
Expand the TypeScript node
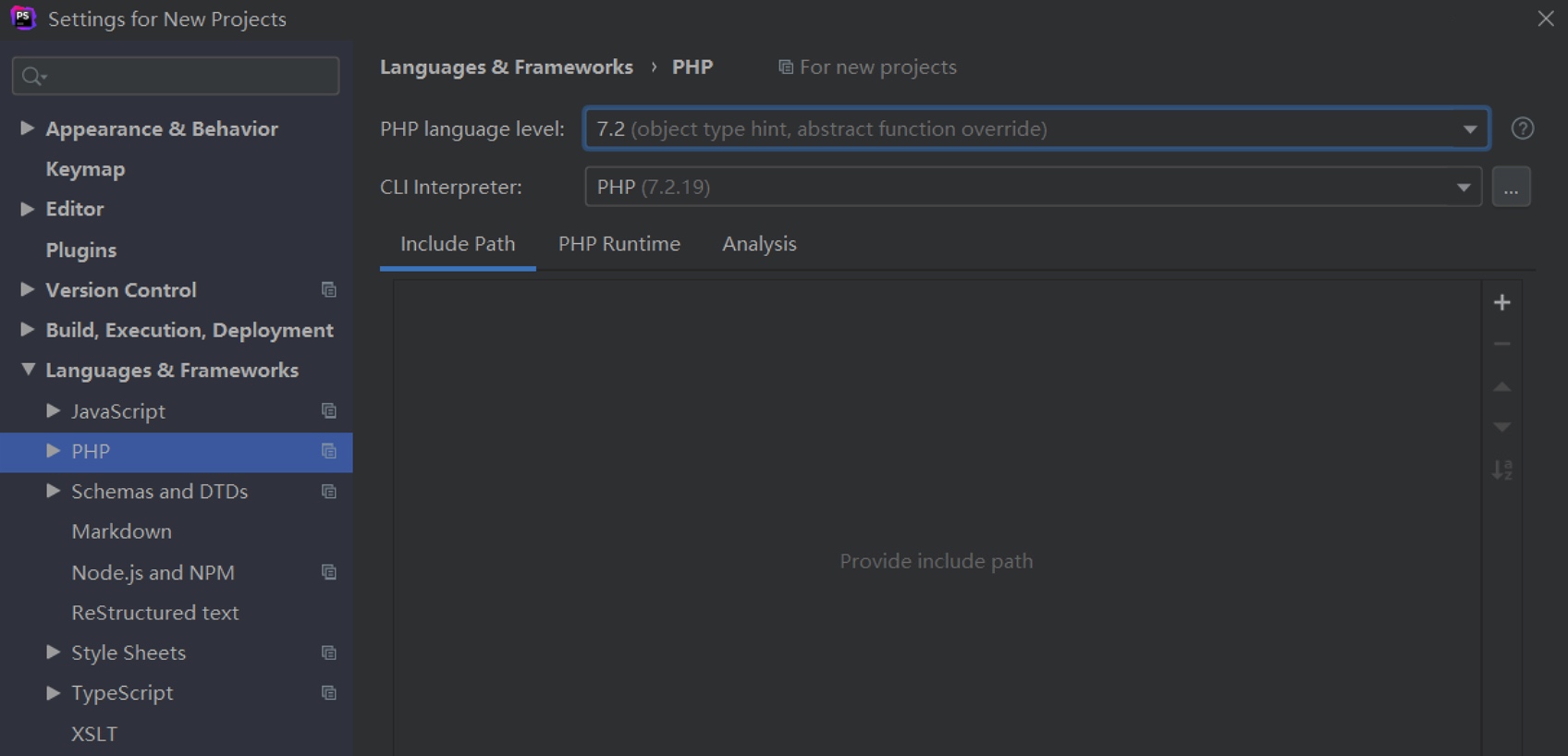(x=54, y=692)
